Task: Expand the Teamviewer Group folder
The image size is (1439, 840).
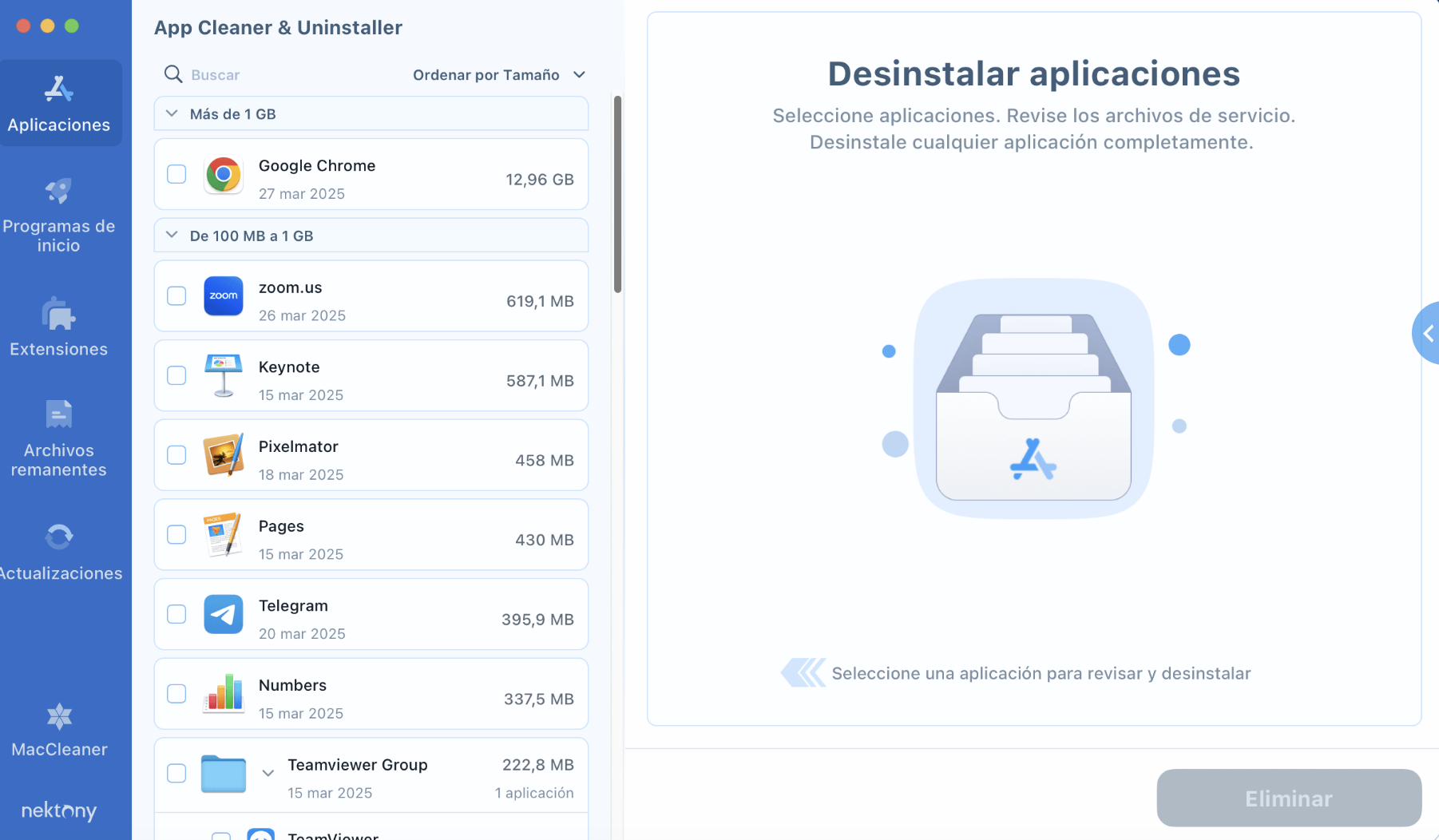Action: [x=268, y=773]
